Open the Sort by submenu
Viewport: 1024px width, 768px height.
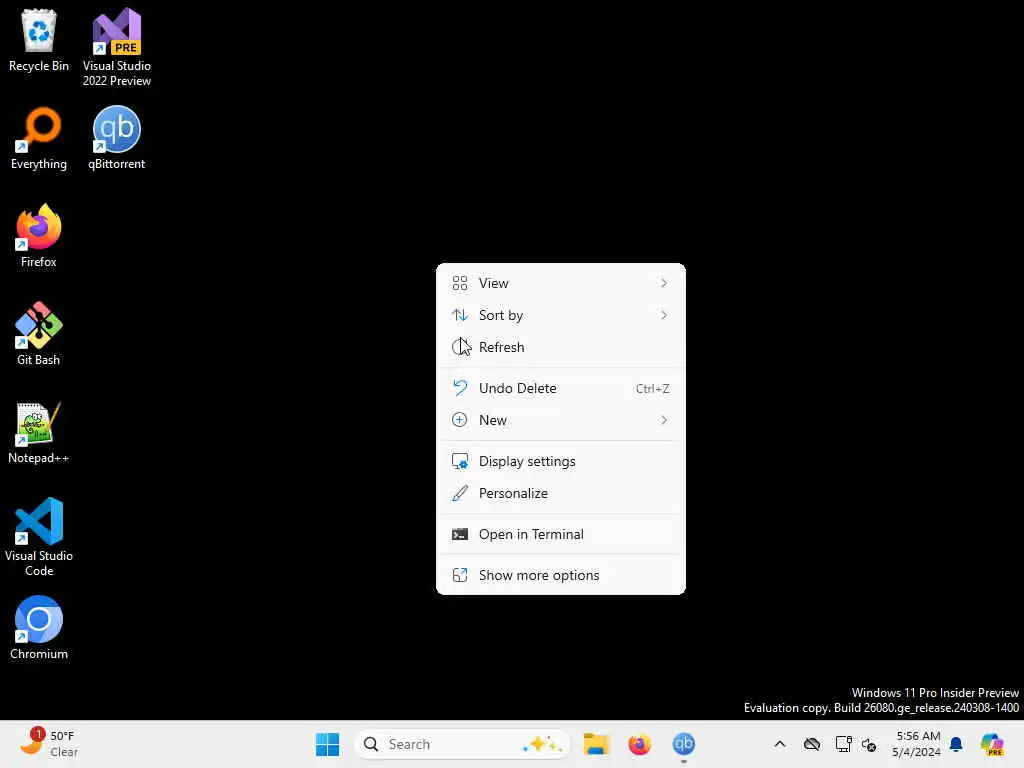(x=560, y=315)
